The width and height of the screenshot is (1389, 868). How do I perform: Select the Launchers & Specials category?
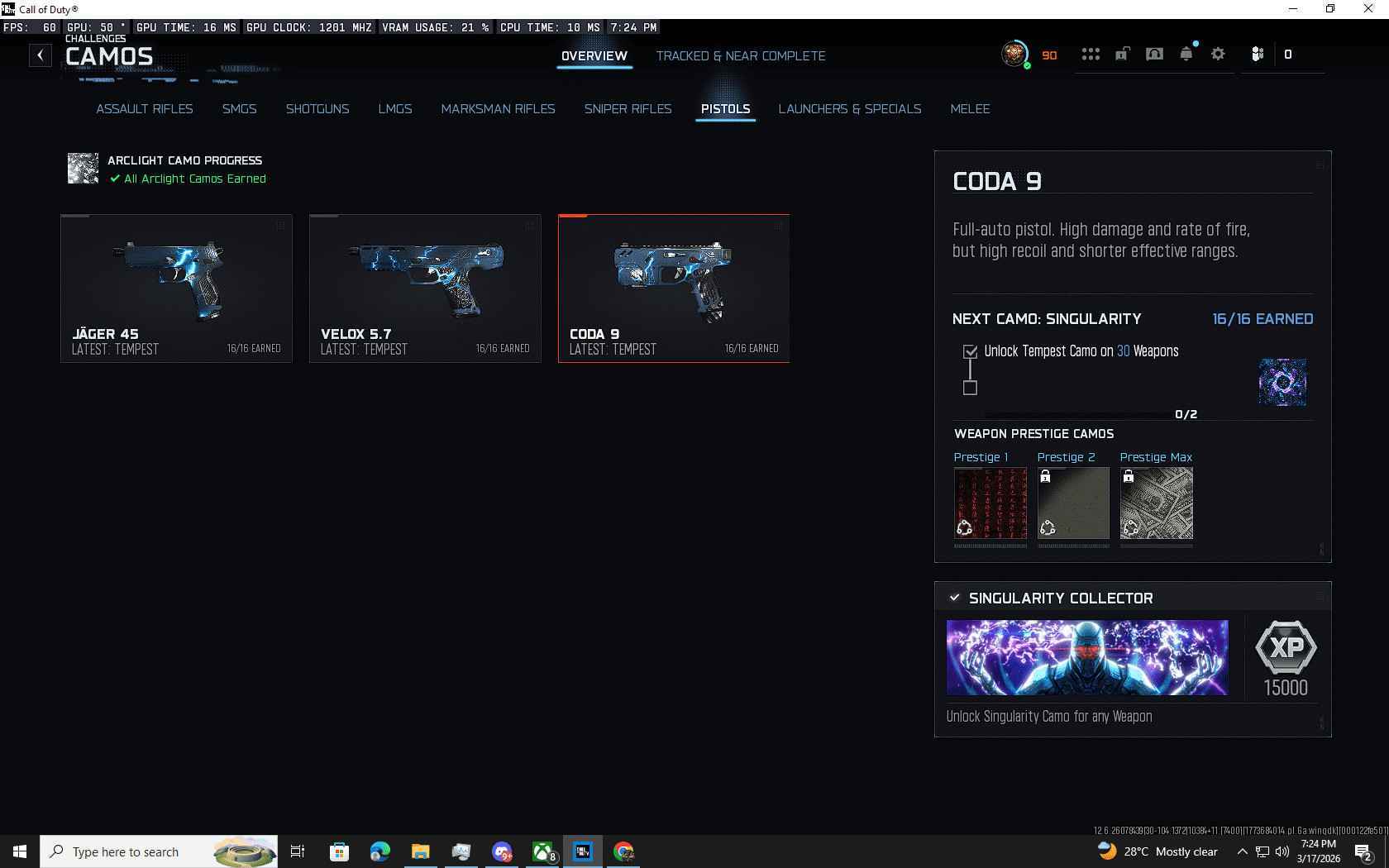click(850, 109)
